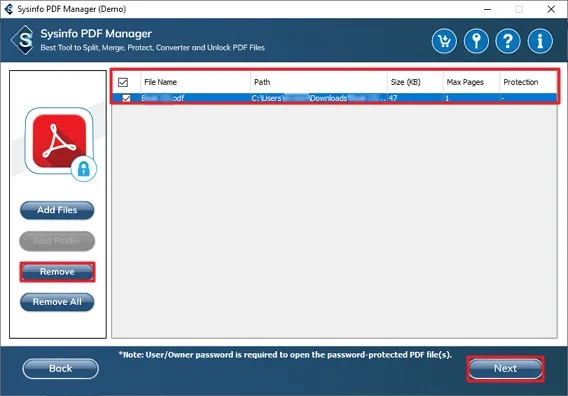Image resolution: width=568 pixels, height=396 pixels.
Task: Click title bar app icon
Action: tap(9, 9)
